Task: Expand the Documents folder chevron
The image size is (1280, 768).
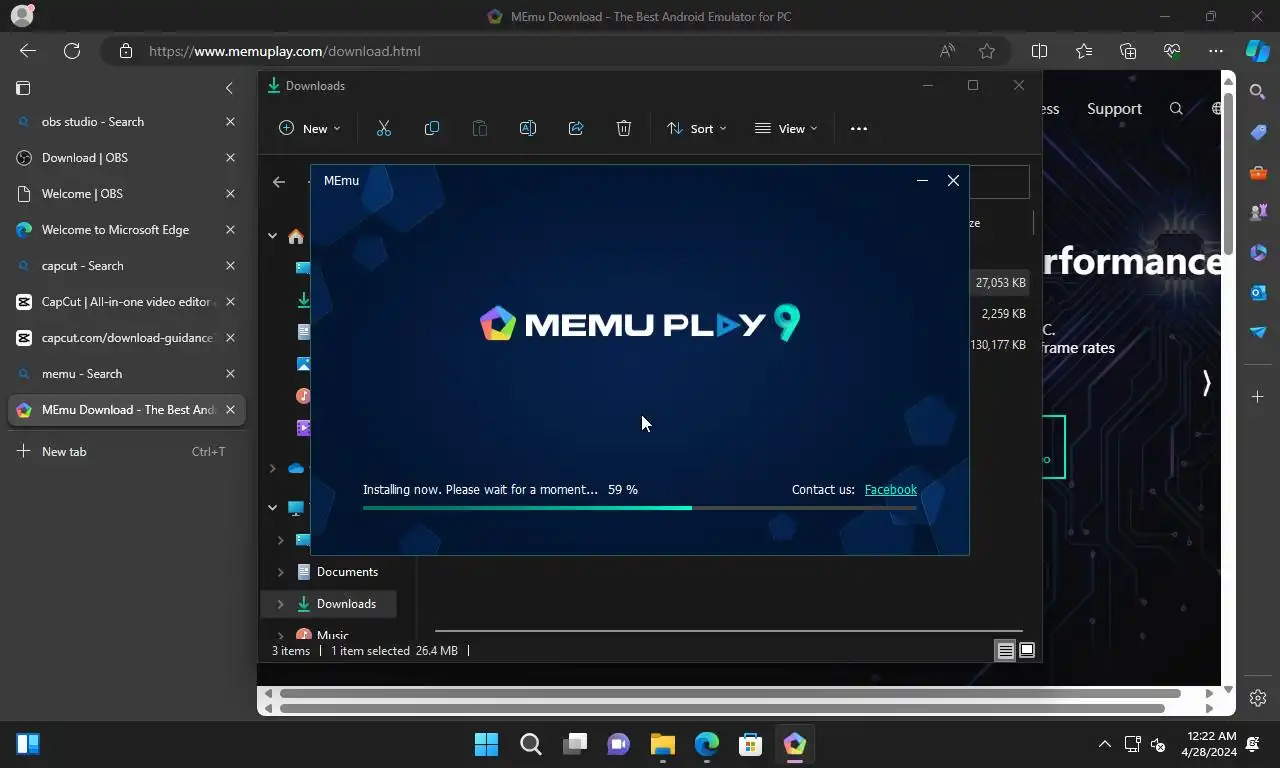Action: coord(280,572)
